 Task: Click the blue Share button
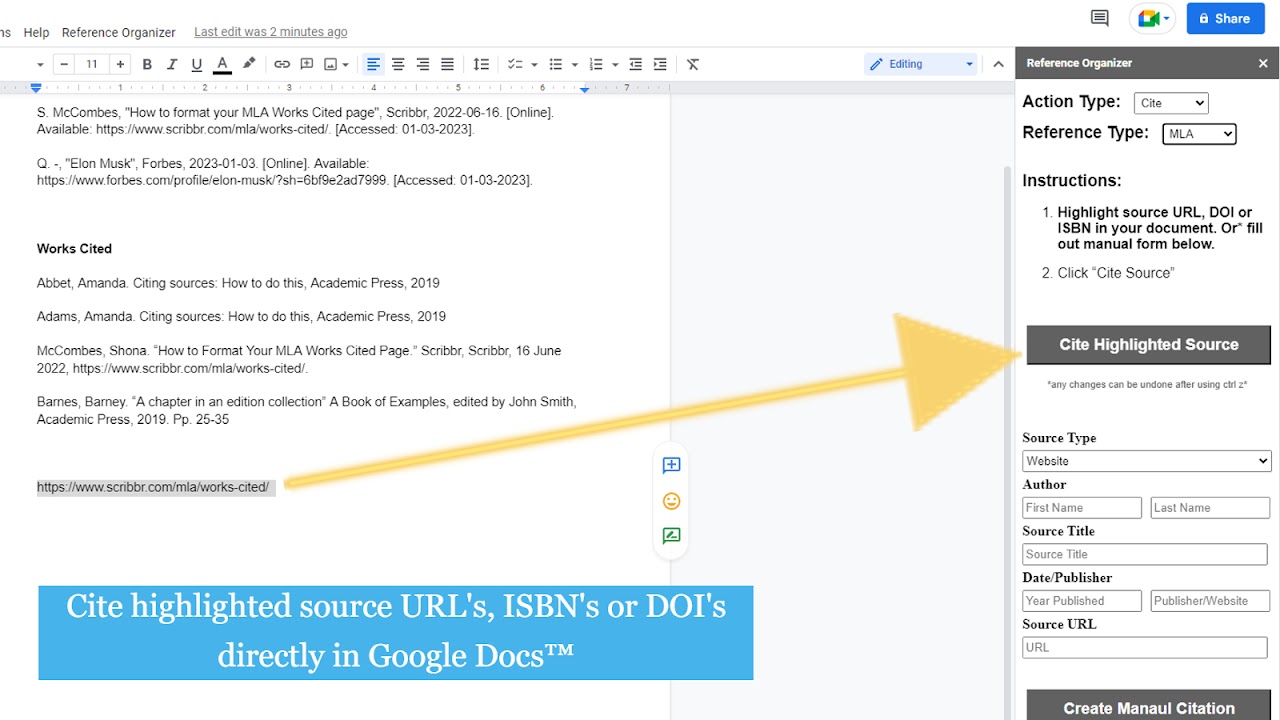tap(1224, 18)
